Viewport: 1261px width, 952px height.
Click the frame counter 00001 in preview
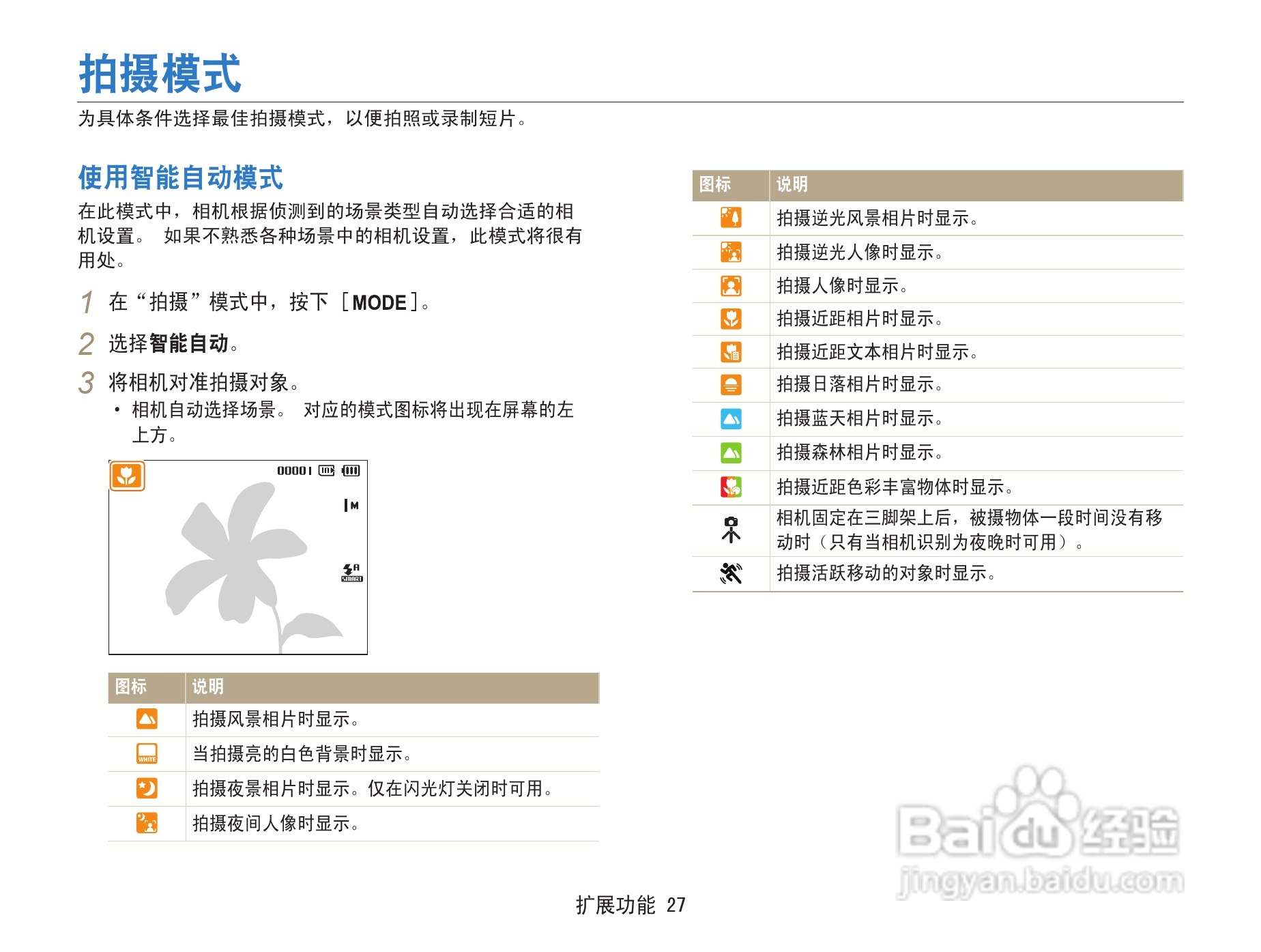(x=294, y=470)
